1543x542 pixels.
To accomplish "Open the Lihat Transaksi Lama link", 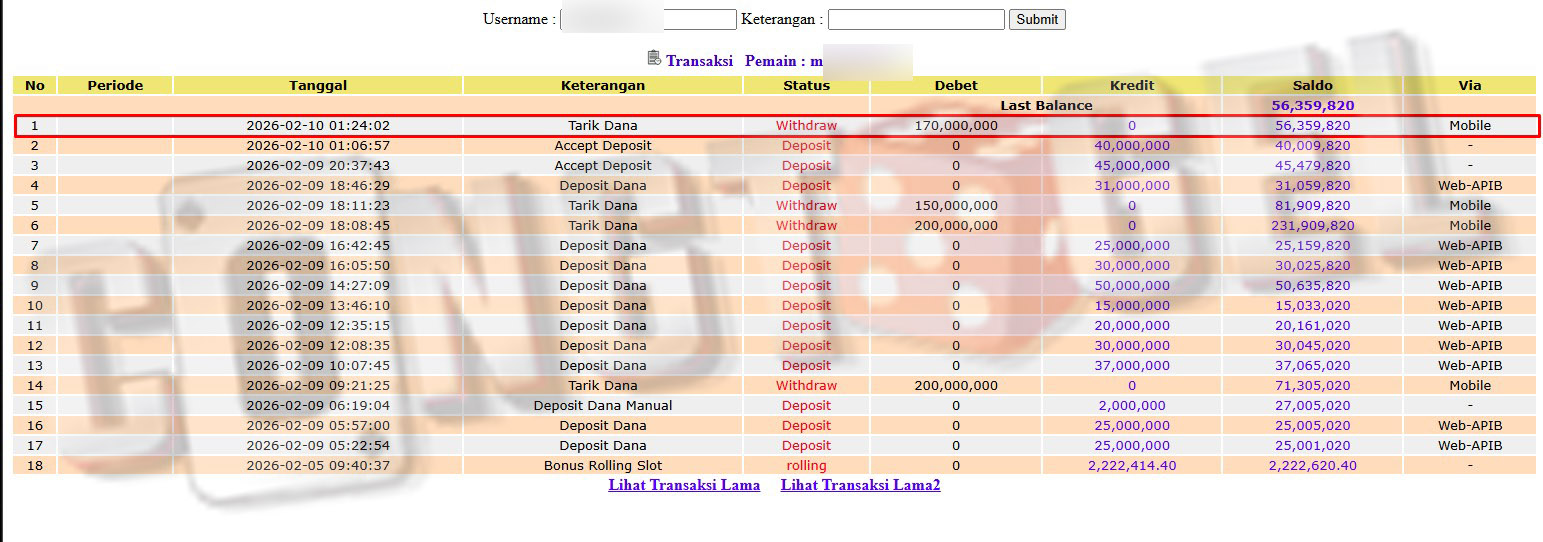I will (684, 485).
